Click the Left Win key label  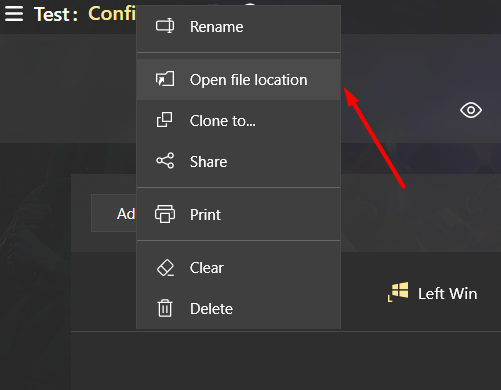pos(447,294)
